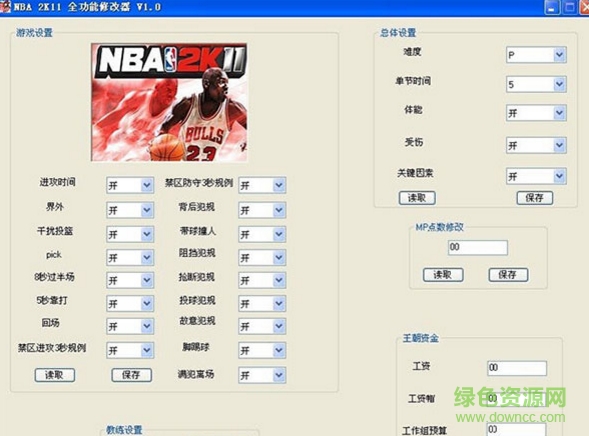
Task: Focus the 工作组预算 input field
Action: [516, 429]
